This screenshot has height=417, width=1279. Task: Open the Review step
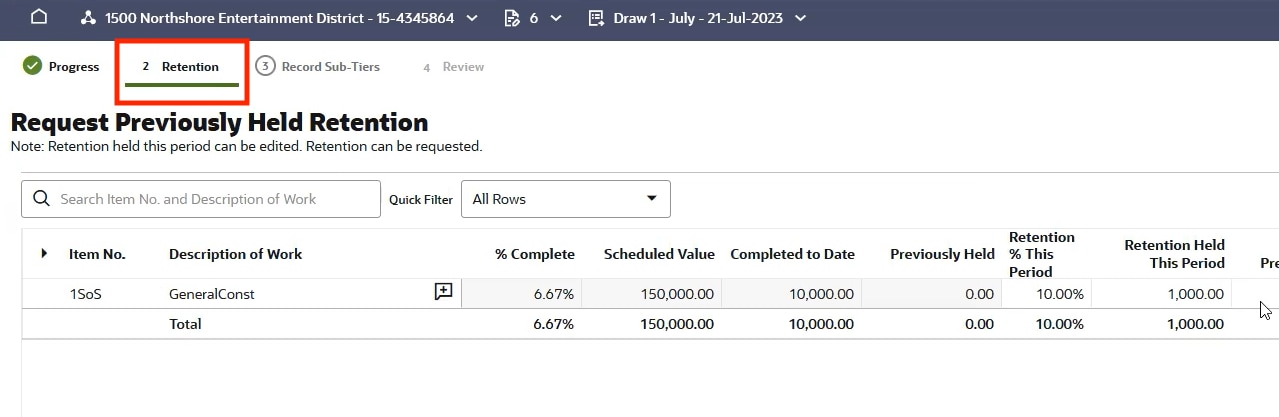coord(462,67)
